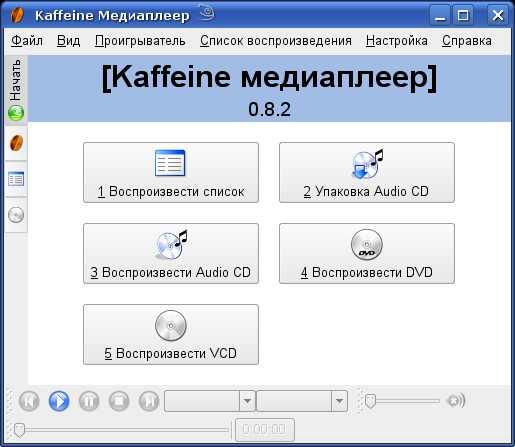Click 4 Воспроизвести DVD button
Screen dimensions: 515x447
pyautogui.click(x=367, y=253)
